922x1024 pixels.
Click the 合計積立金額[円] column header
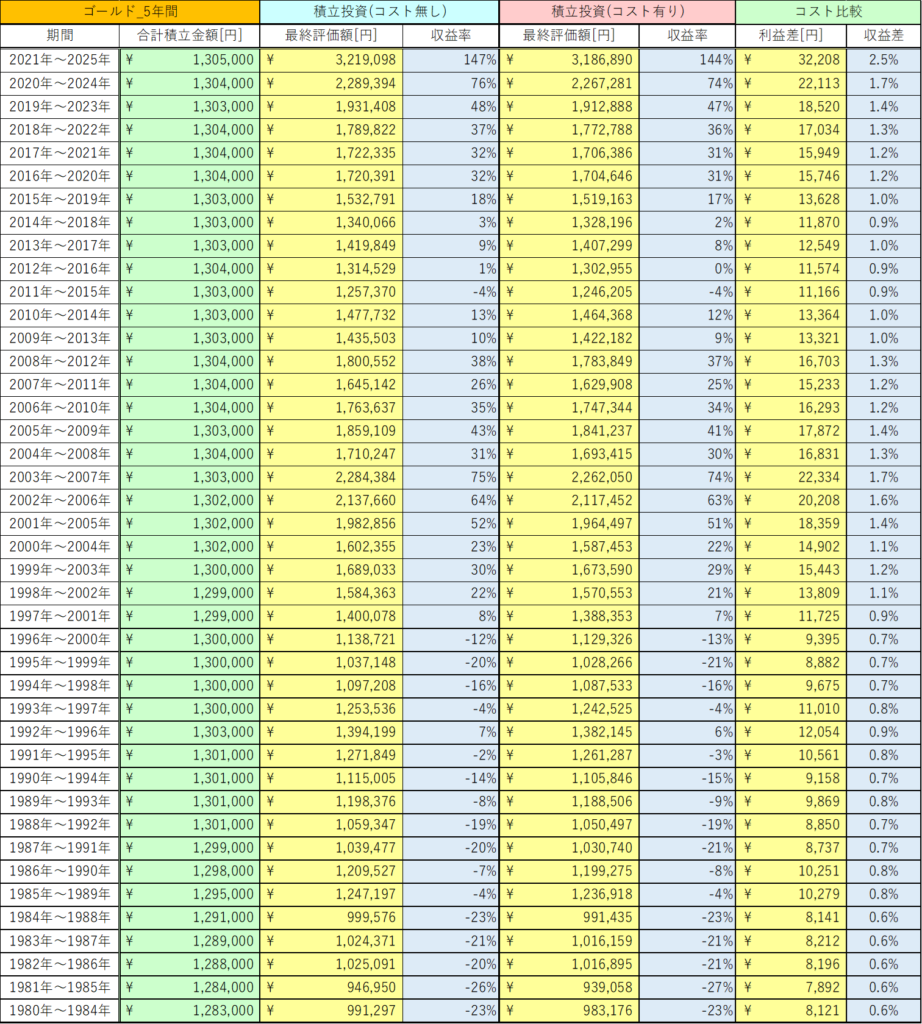coord(189,36)
